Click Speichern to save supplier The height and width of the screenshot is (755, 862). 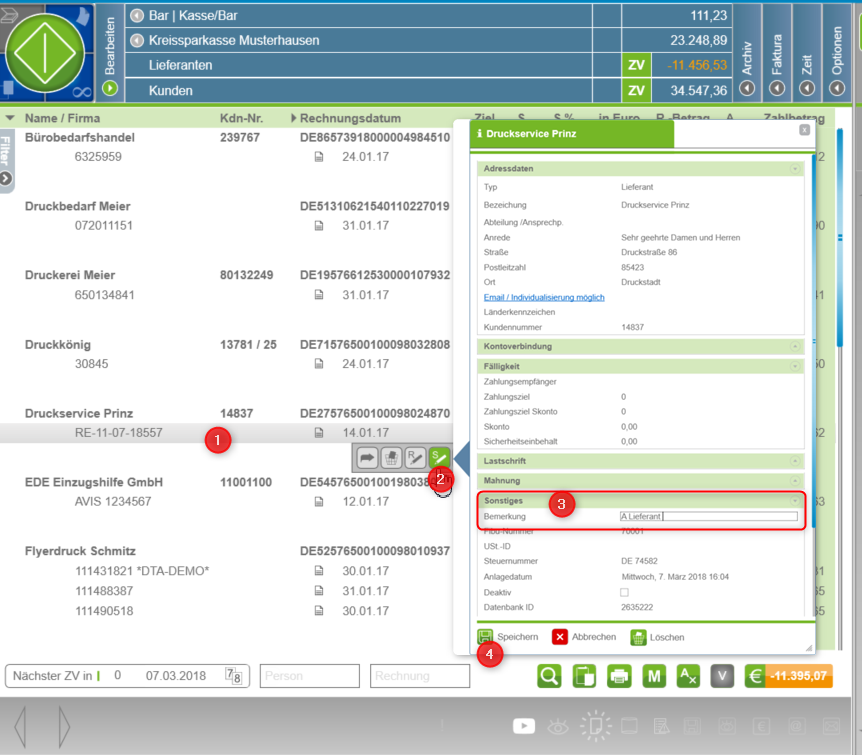[x=508, y=637]
